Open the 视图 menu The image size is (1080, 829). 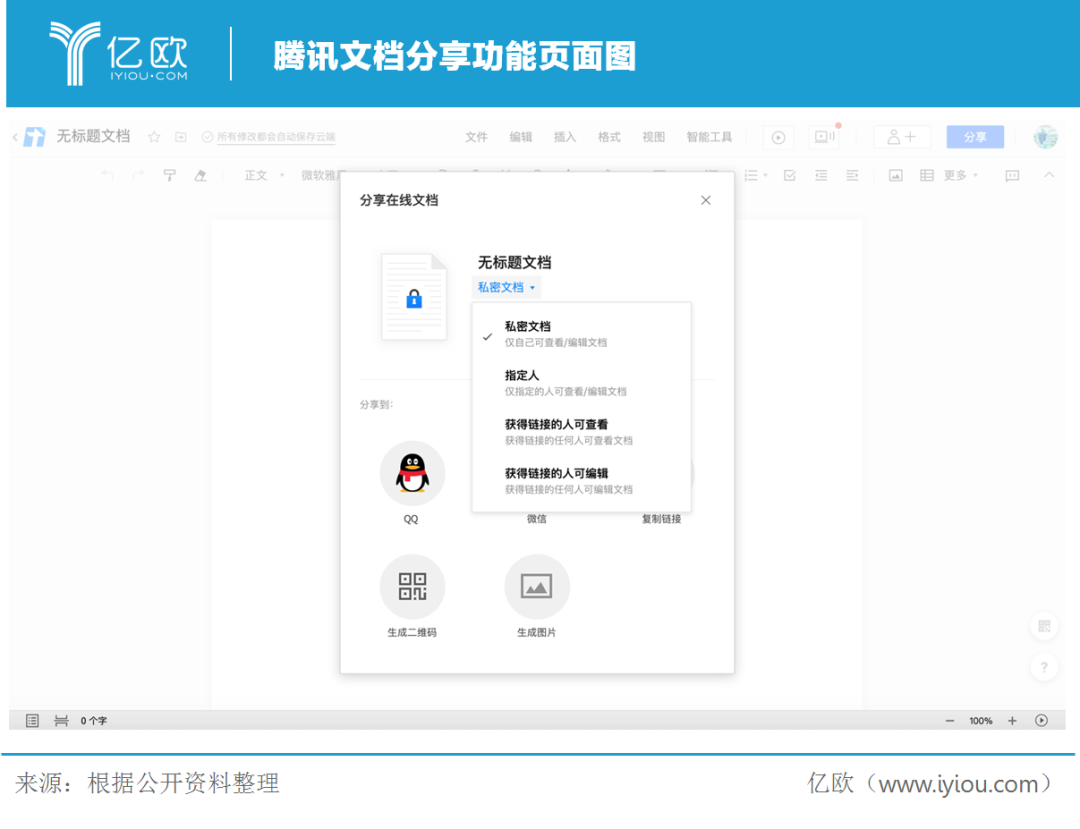pyautogui.click(x=654, y=137)
